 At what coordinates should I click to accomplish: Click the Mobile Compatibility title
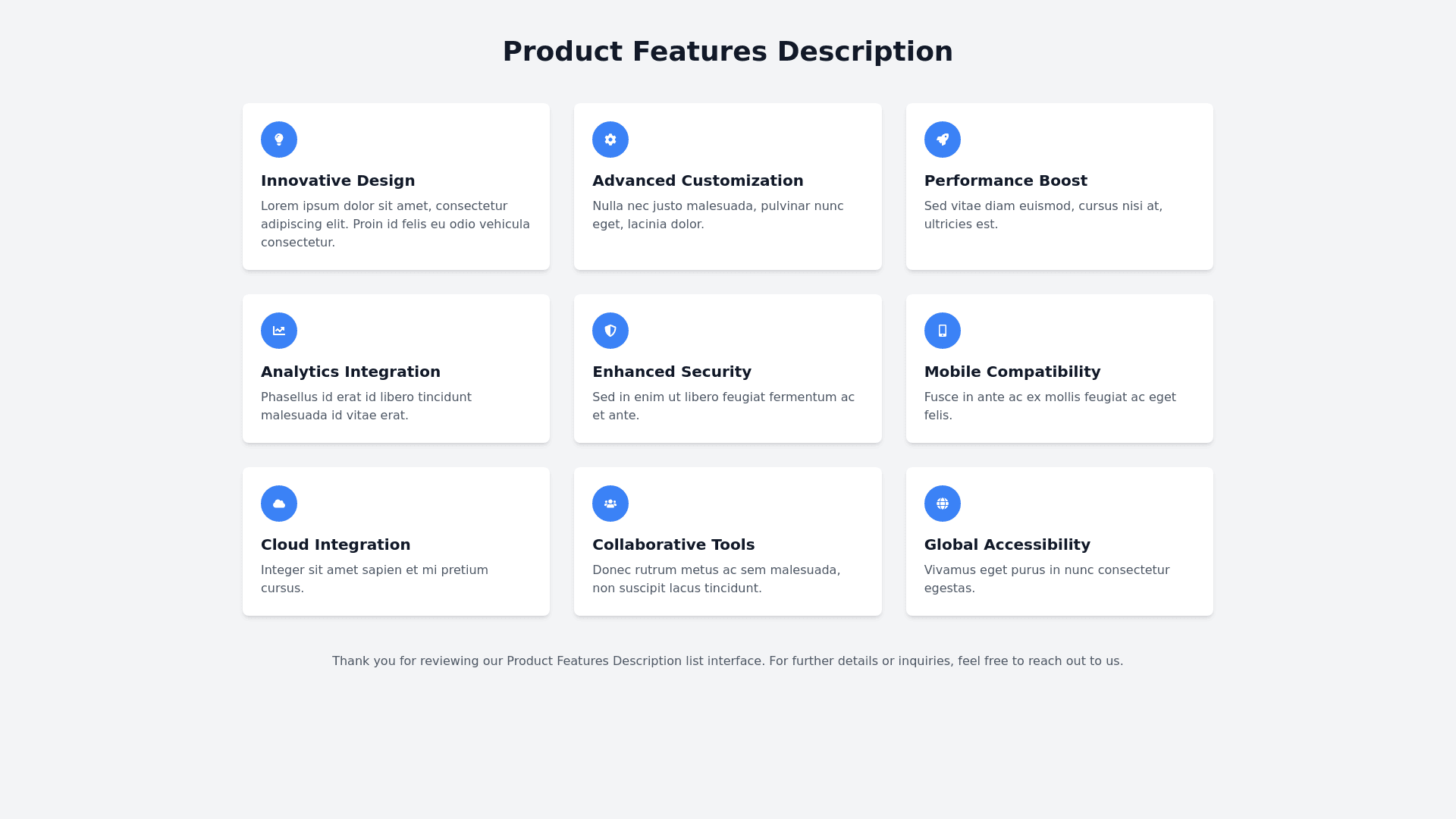[1012, 372]
